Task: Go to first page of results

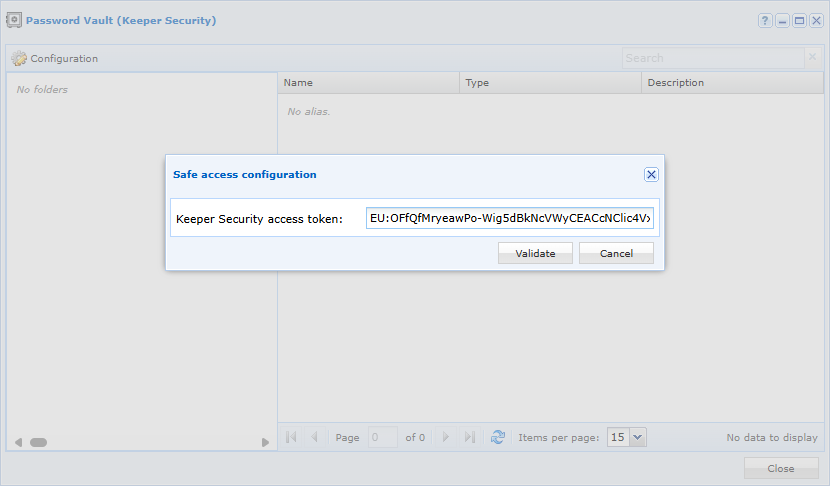Action: (x=291, y=437)
